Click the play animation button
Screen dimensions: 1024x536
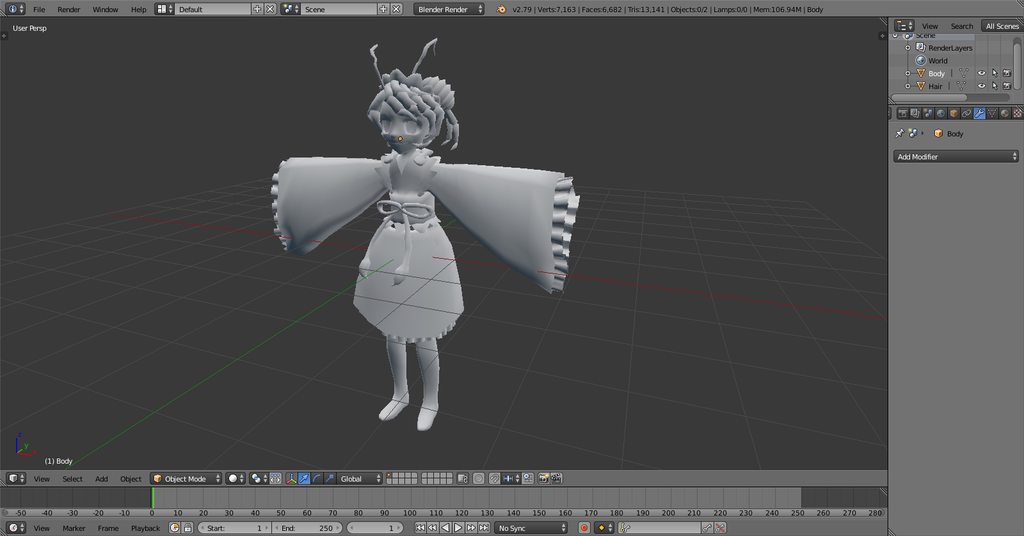pos(458,528)
